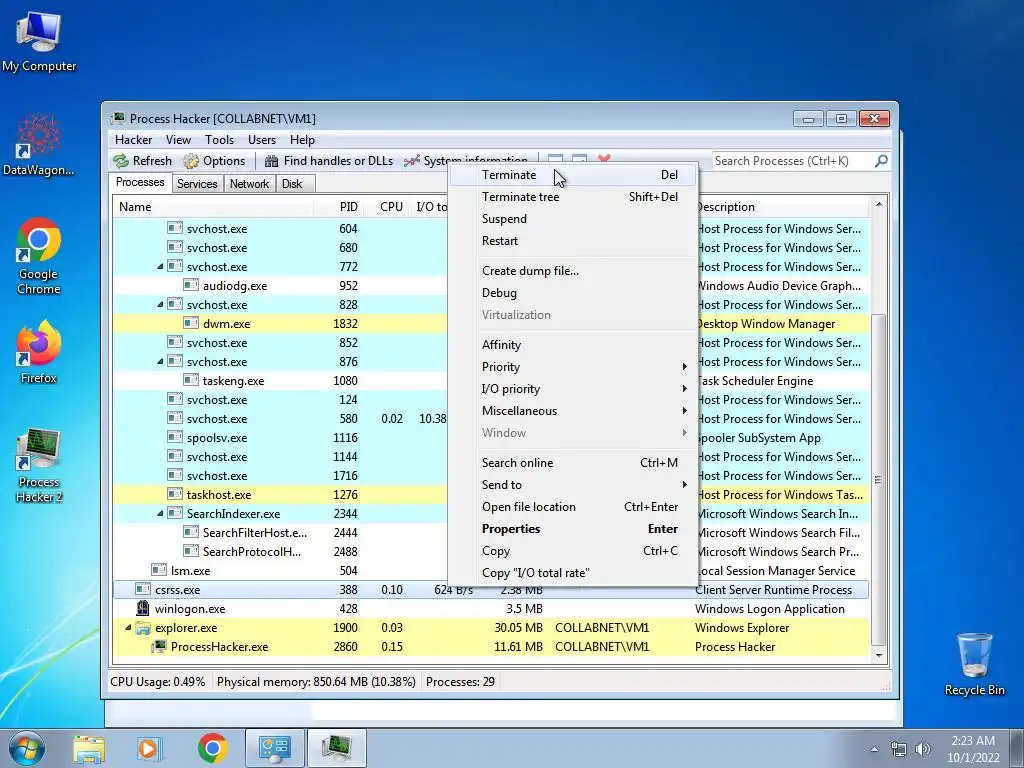This screenshot has width=1024, height=768.
Task: Click the Refresh toolbar icon
Action: [x=121, y=161]
